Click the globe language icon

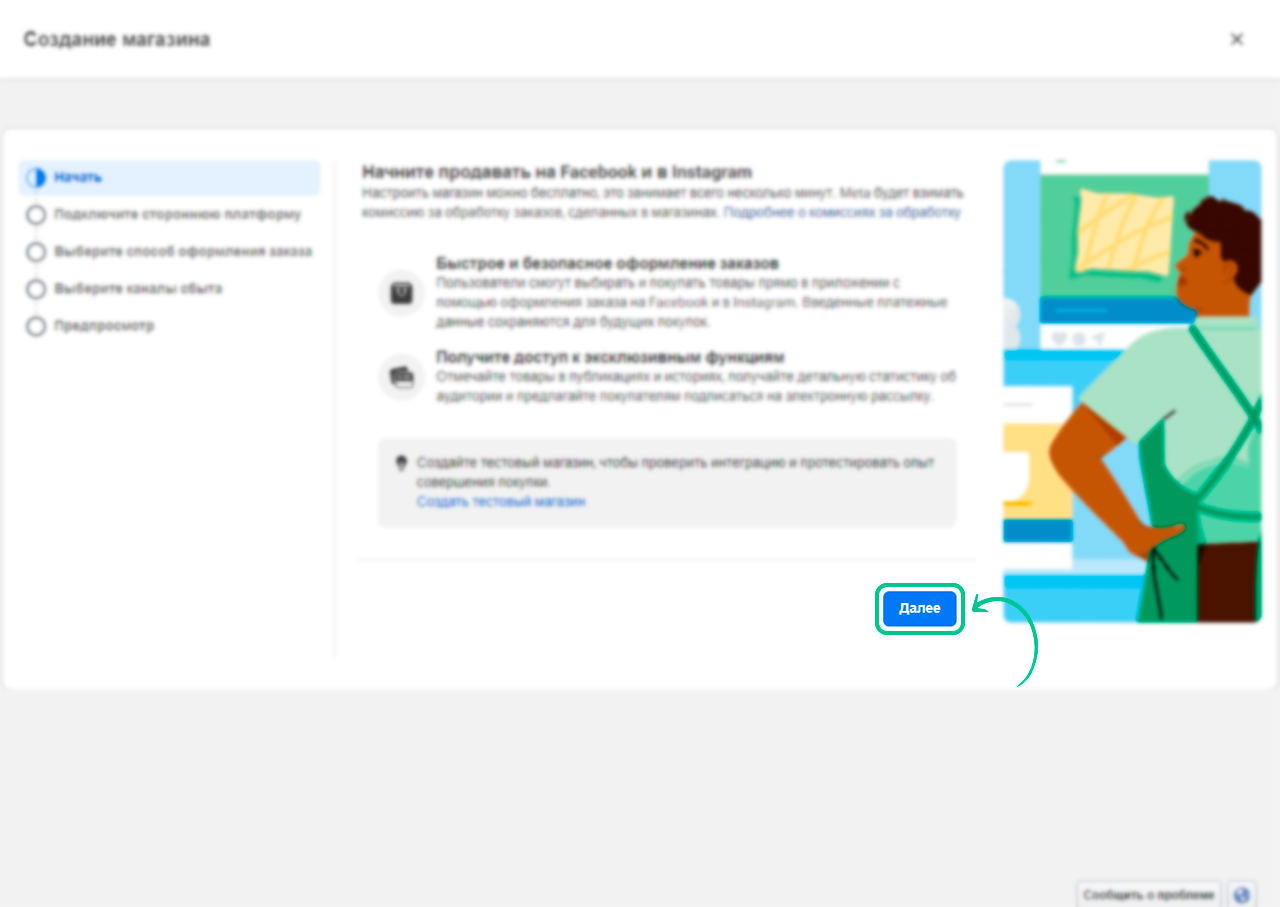coord(1241,895)
